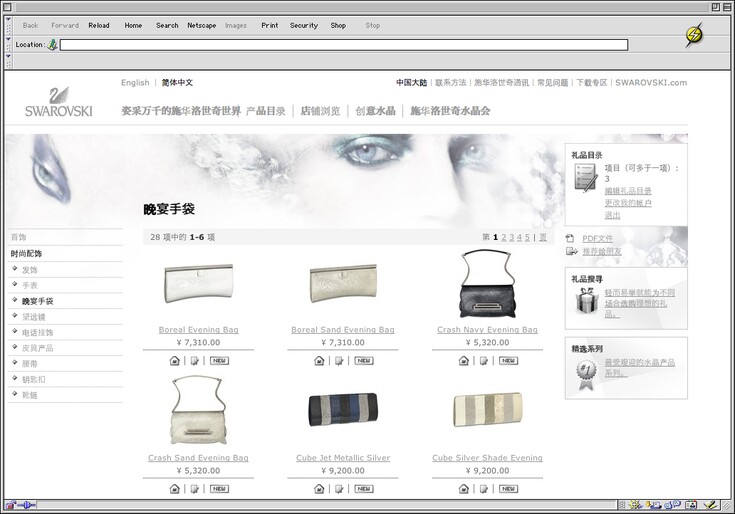Switch language to English
This screenshot has height=514, width=735.
[x=135, y=82]
